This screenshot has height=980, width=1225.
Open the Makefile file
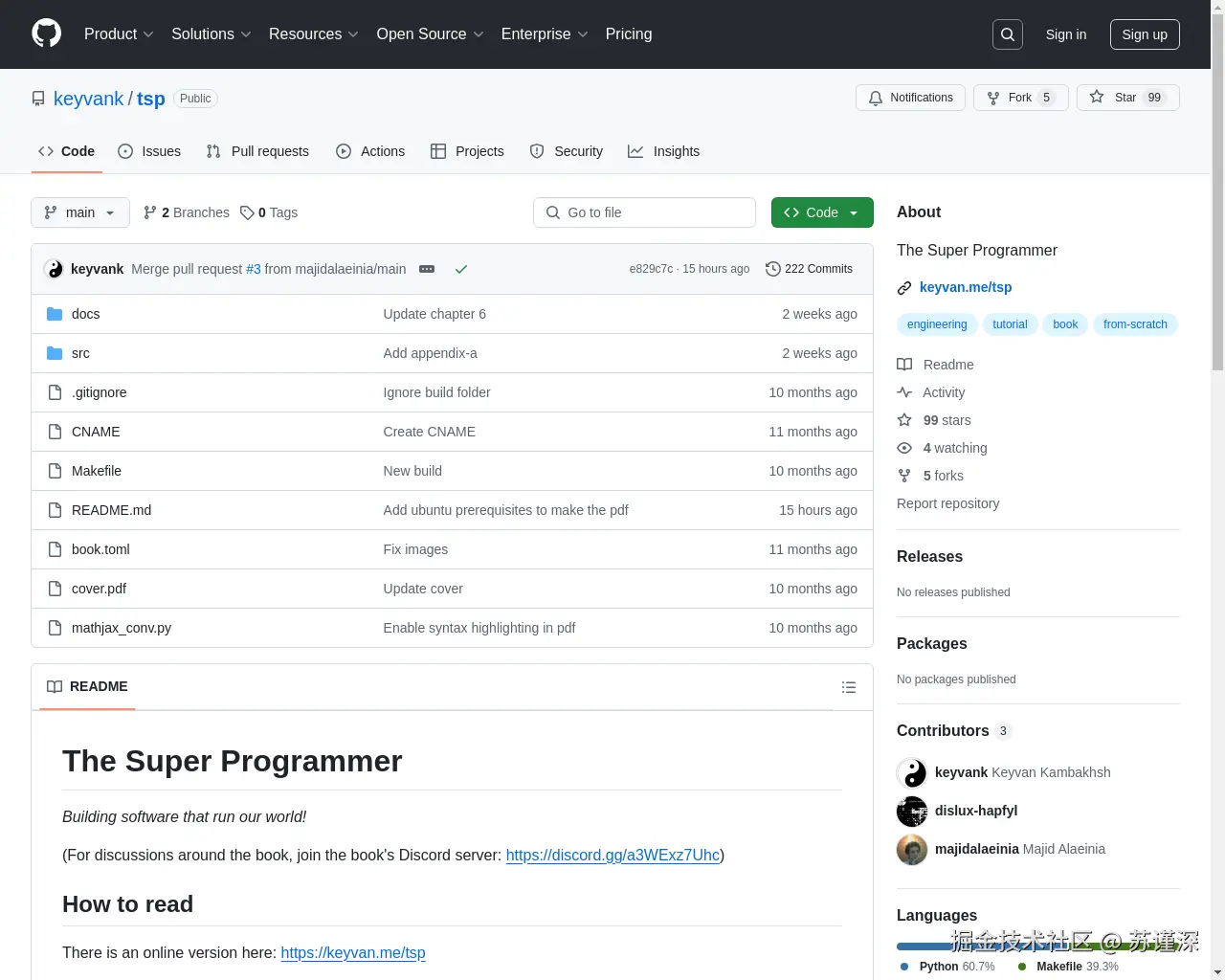97,471
